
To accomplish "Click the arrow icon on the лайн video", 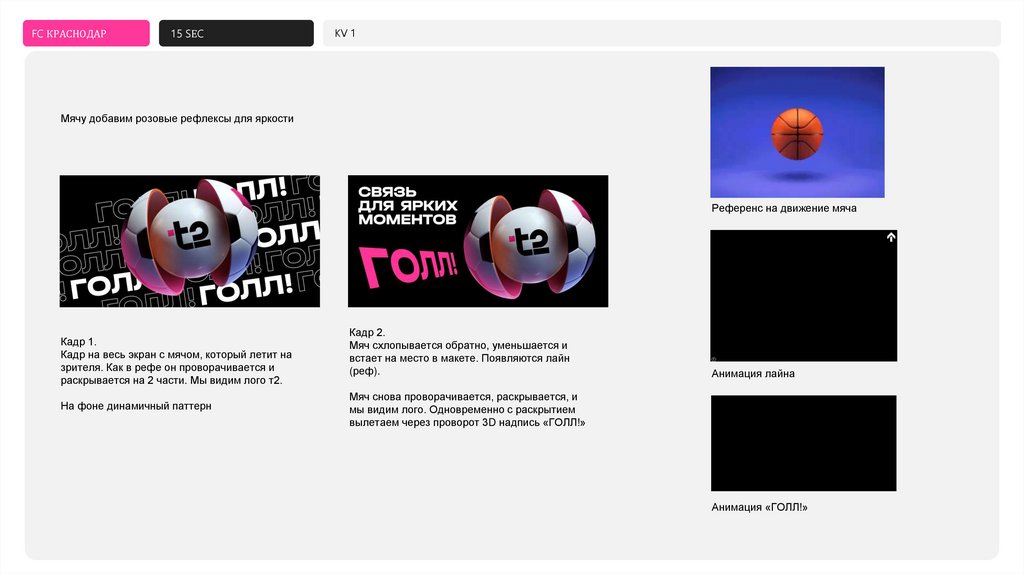I will [x=891, y=238].
